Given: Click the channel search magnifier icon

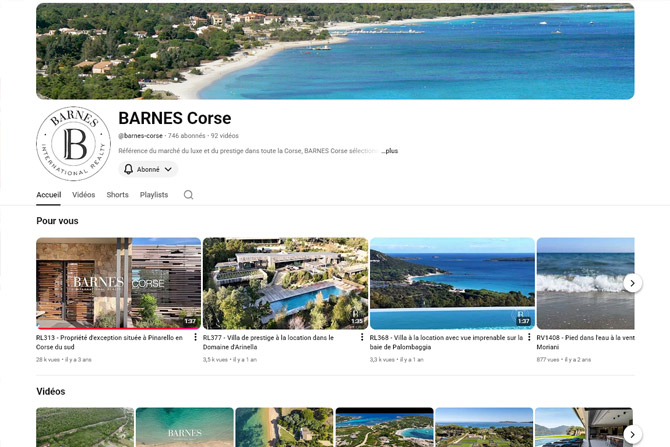Looking at the screenshot, I should click(188, 195).
